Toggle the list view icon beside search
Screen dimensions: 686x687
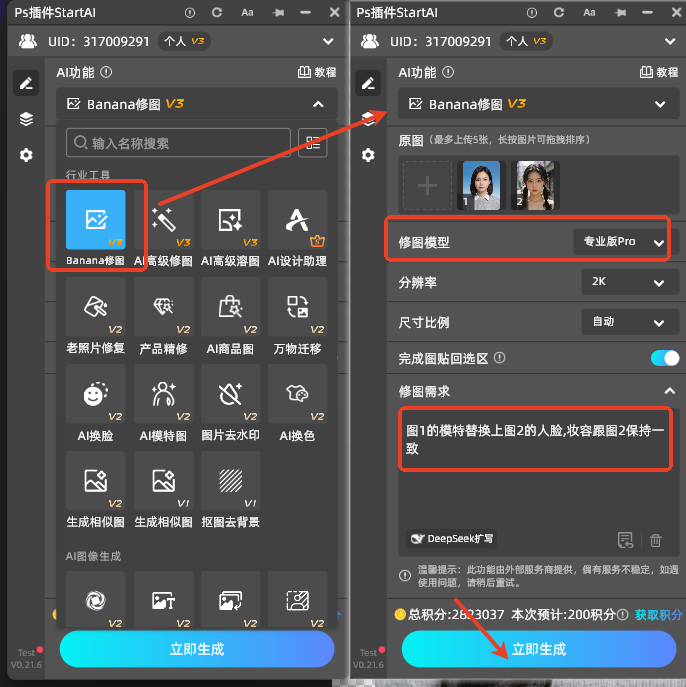point(312,143)
